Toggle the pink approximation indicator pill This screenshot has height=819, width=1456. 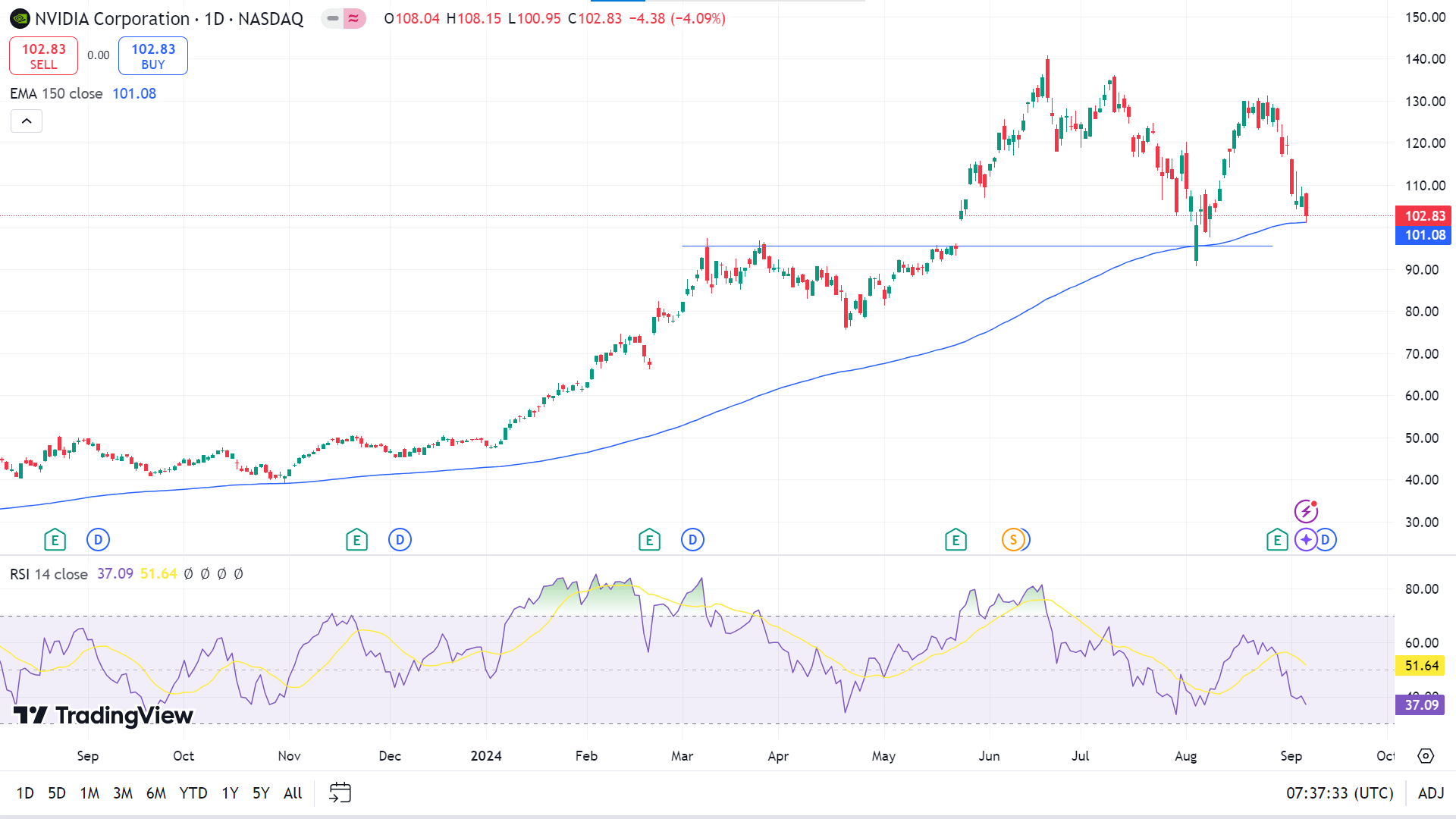[x=354, y=18]
